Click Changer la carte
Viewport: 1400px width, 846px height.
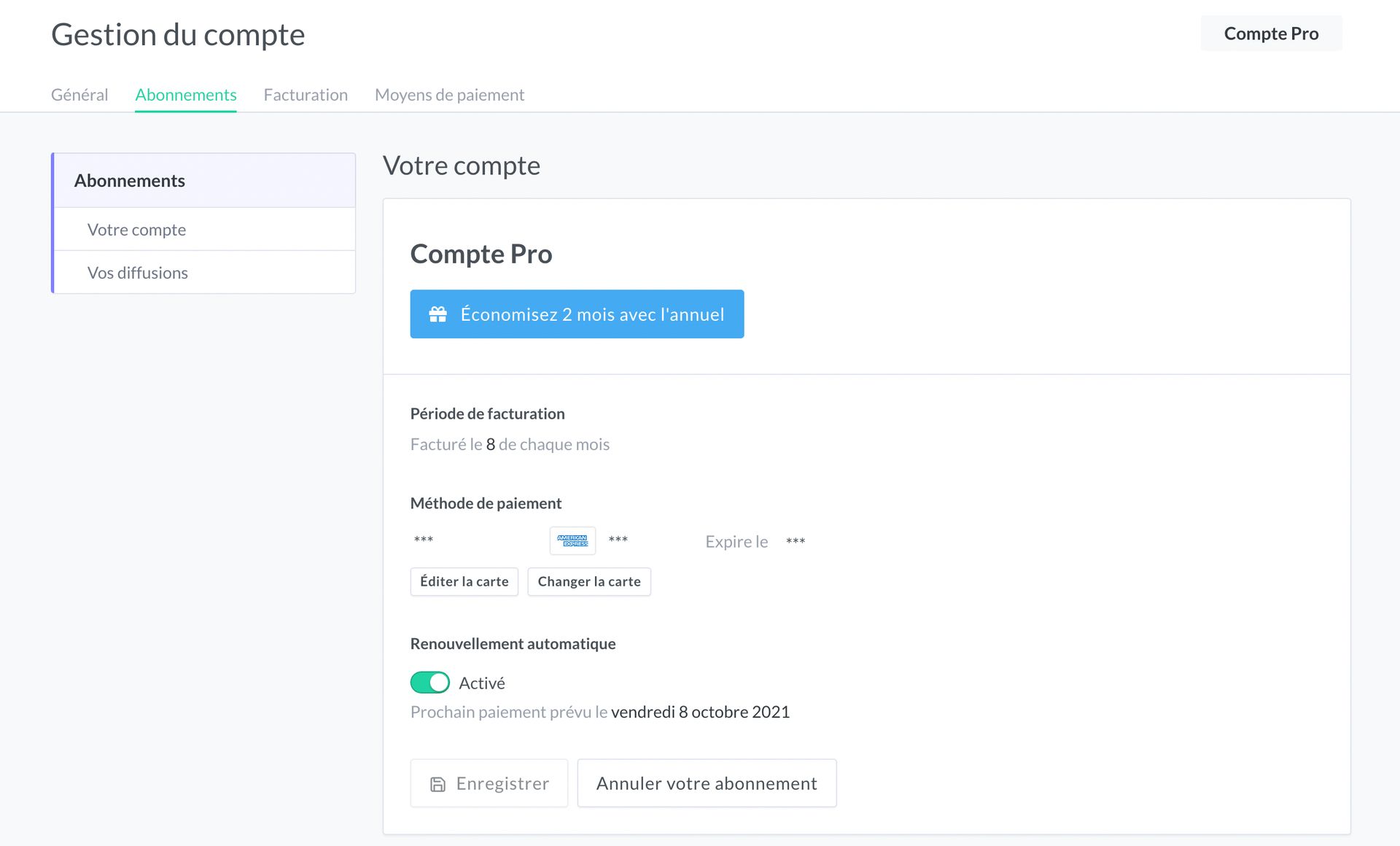pyautogui.click(x=589, y=581)
